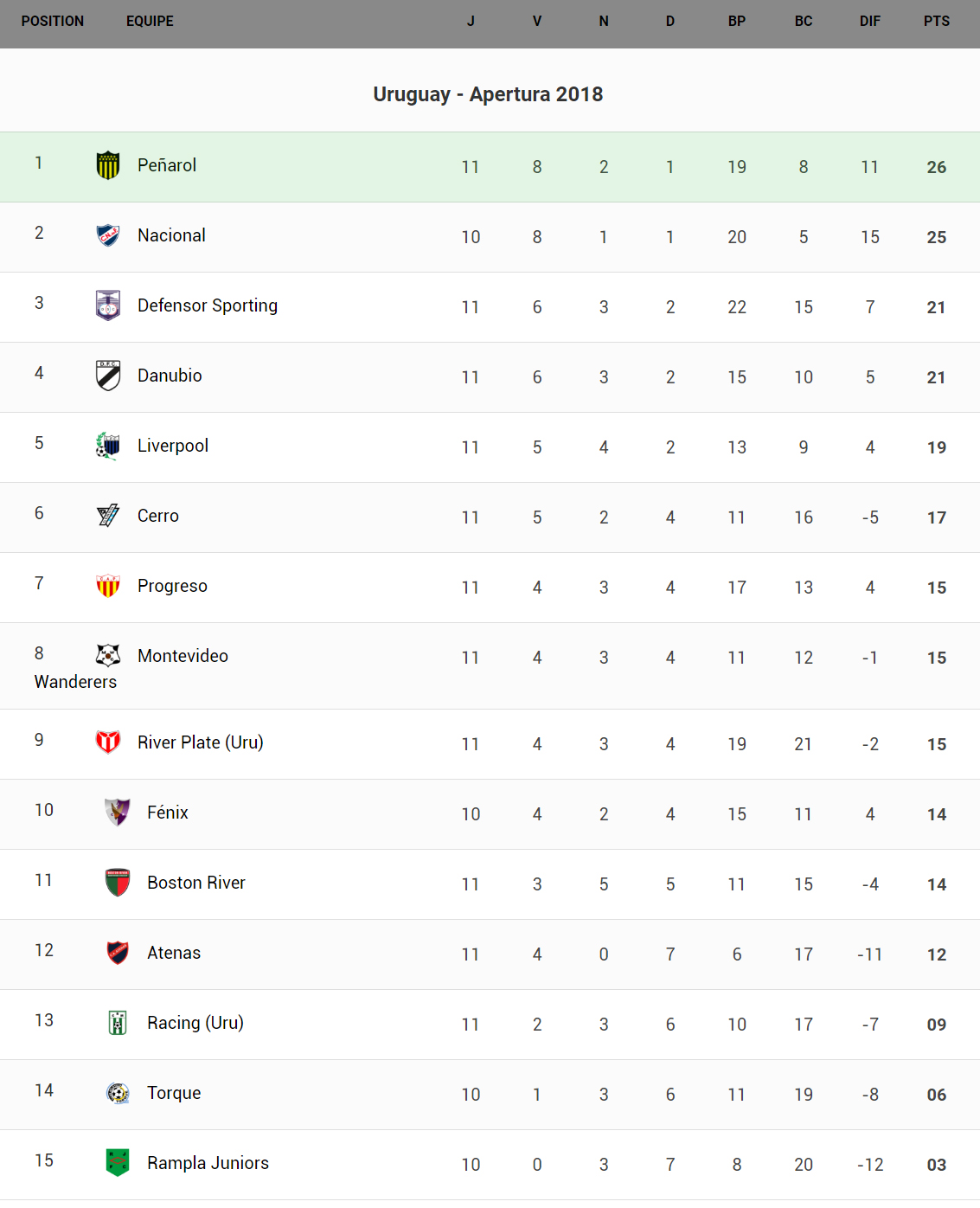The height and width of the screenshot is (1208, 980).
Task: Click the DIF column header
Action: tap(869, 22)
